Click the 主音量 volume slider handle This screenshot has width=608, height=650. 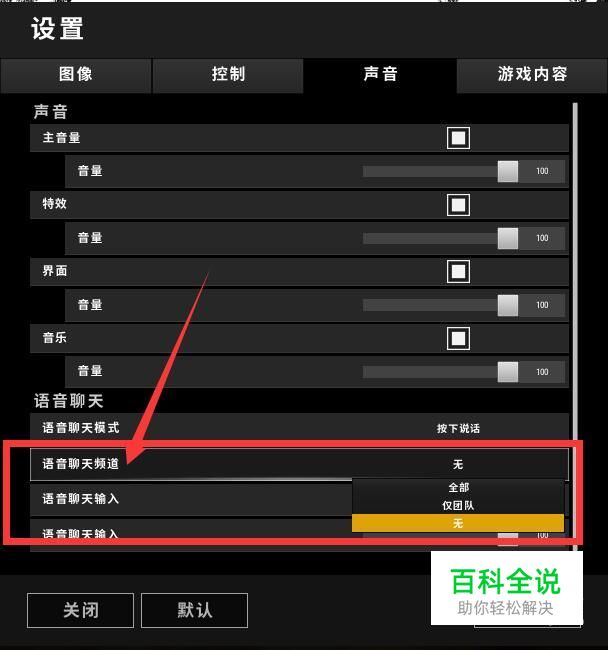click(x=508, y=171)
